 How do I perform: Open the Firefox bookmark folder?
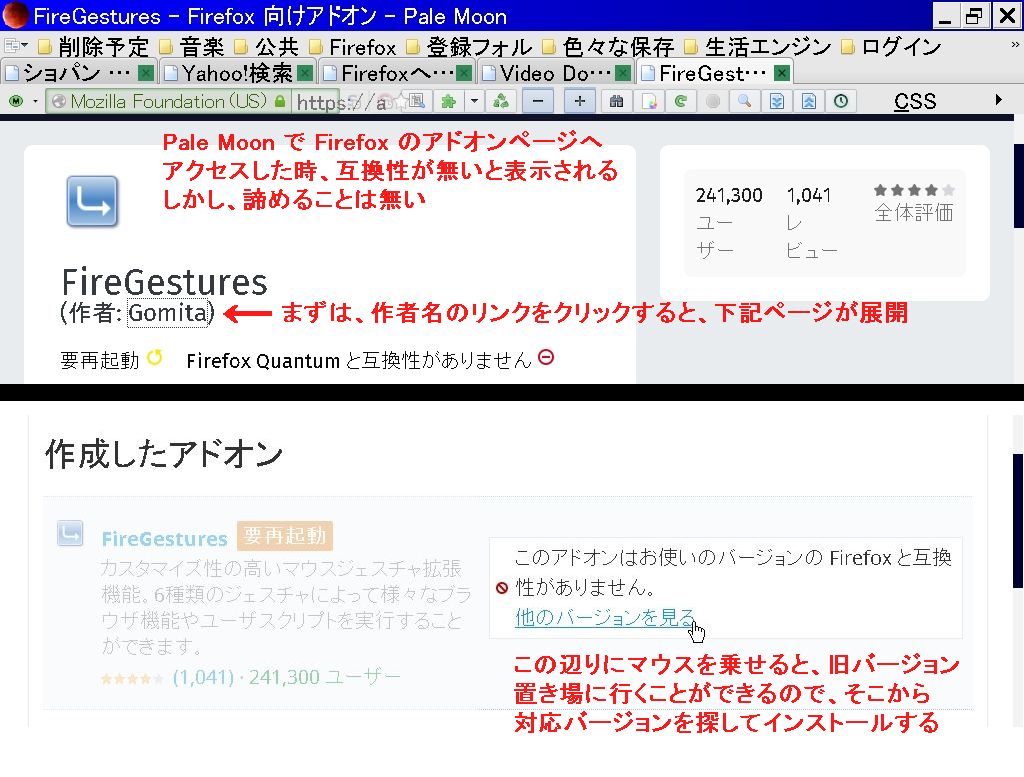click(353, 47)
